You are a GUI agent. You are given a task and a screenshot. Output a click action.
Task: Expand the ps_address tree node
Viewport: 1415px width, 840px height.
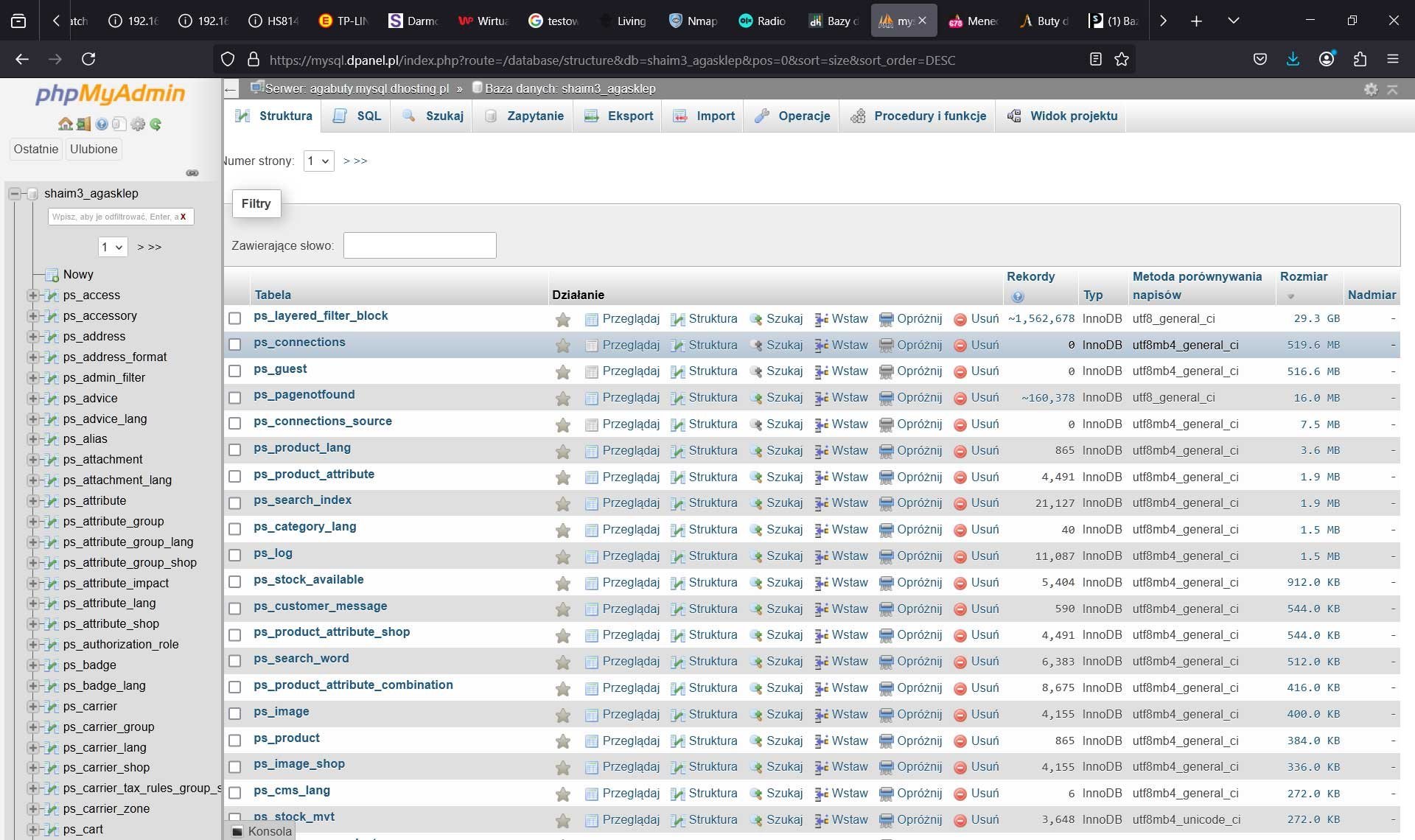tap(32, 337)
